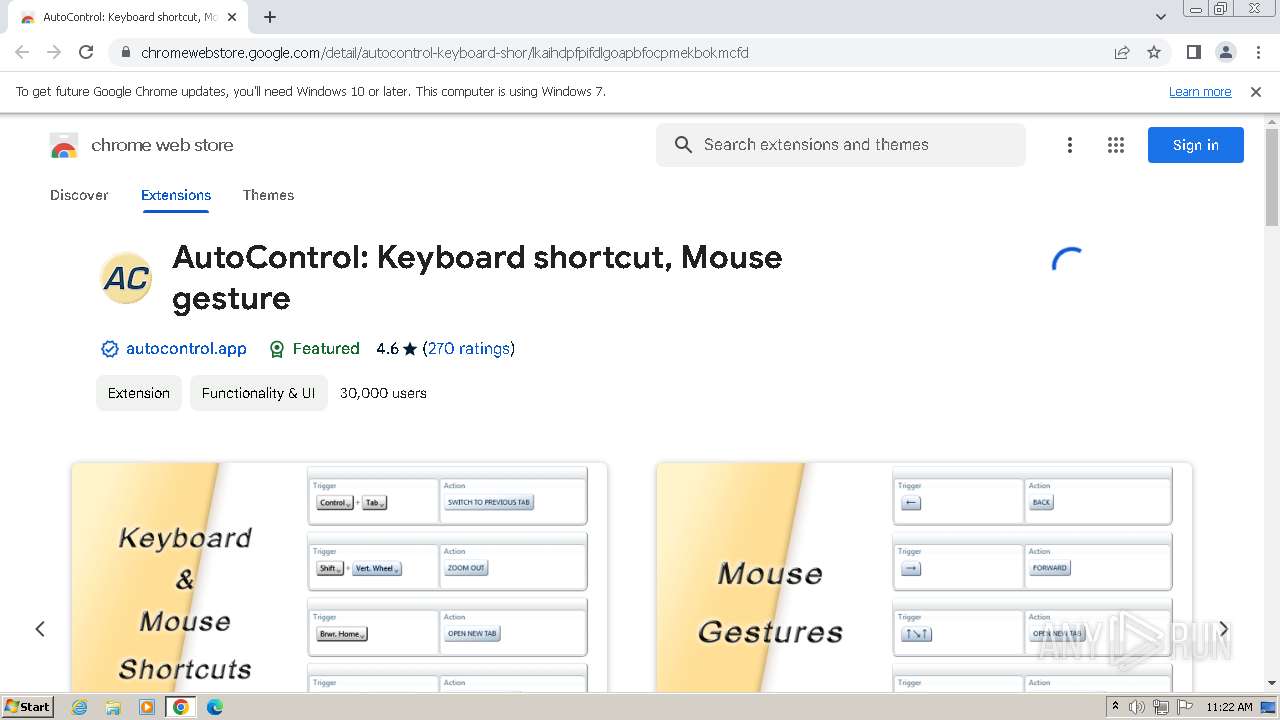Reload the current page
Screen dimensions: 1280x720
(x=86, y=52)
